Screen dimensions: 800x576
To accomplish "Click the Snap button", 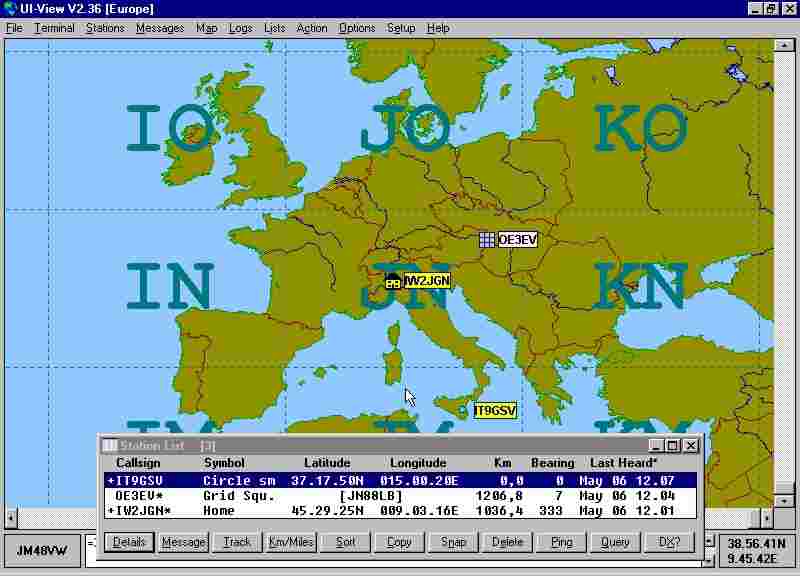I will pyautogui.click(x=454, y=542).
